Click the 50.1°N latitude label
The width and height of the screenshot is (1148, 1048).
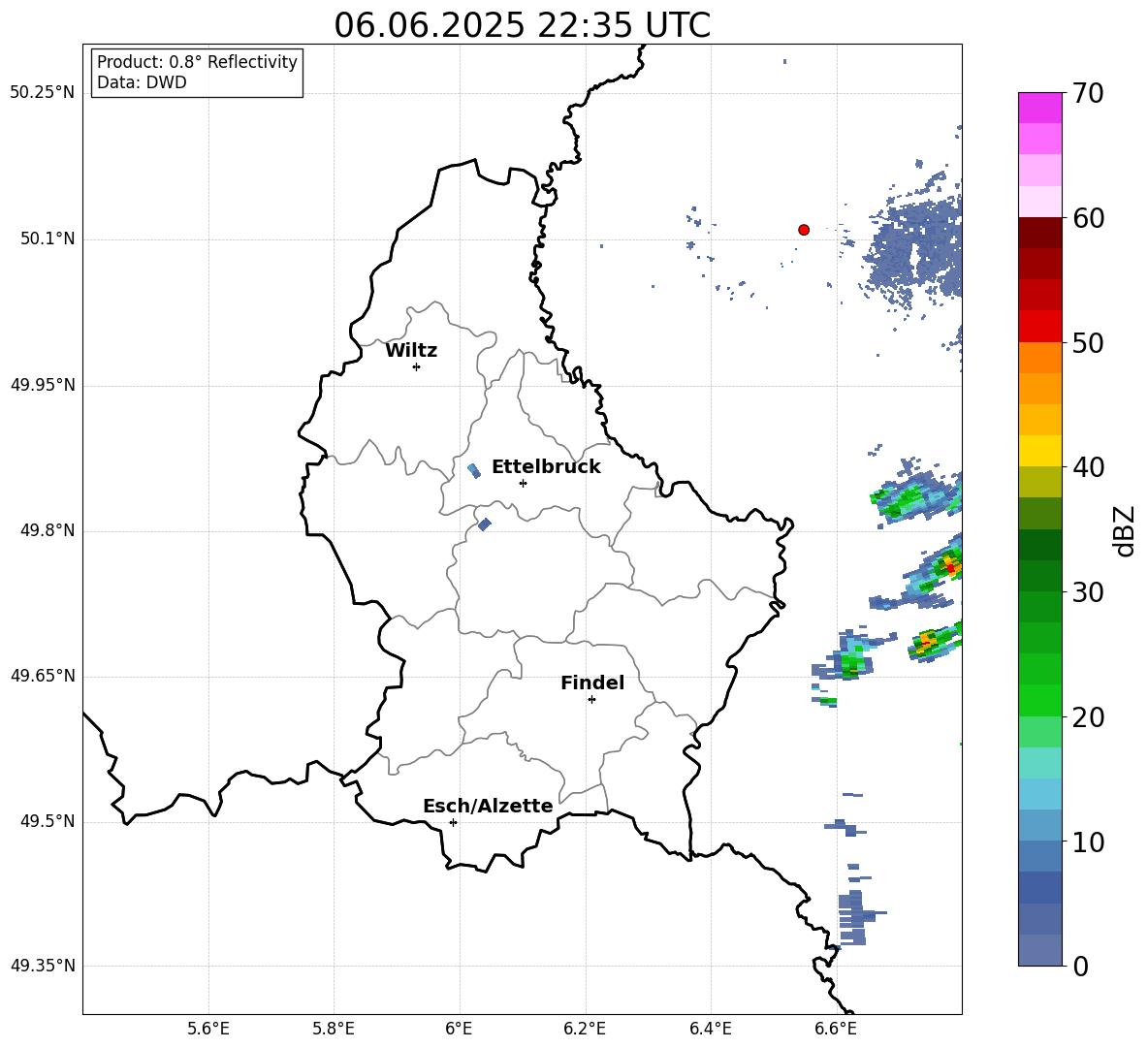(48, 238)
